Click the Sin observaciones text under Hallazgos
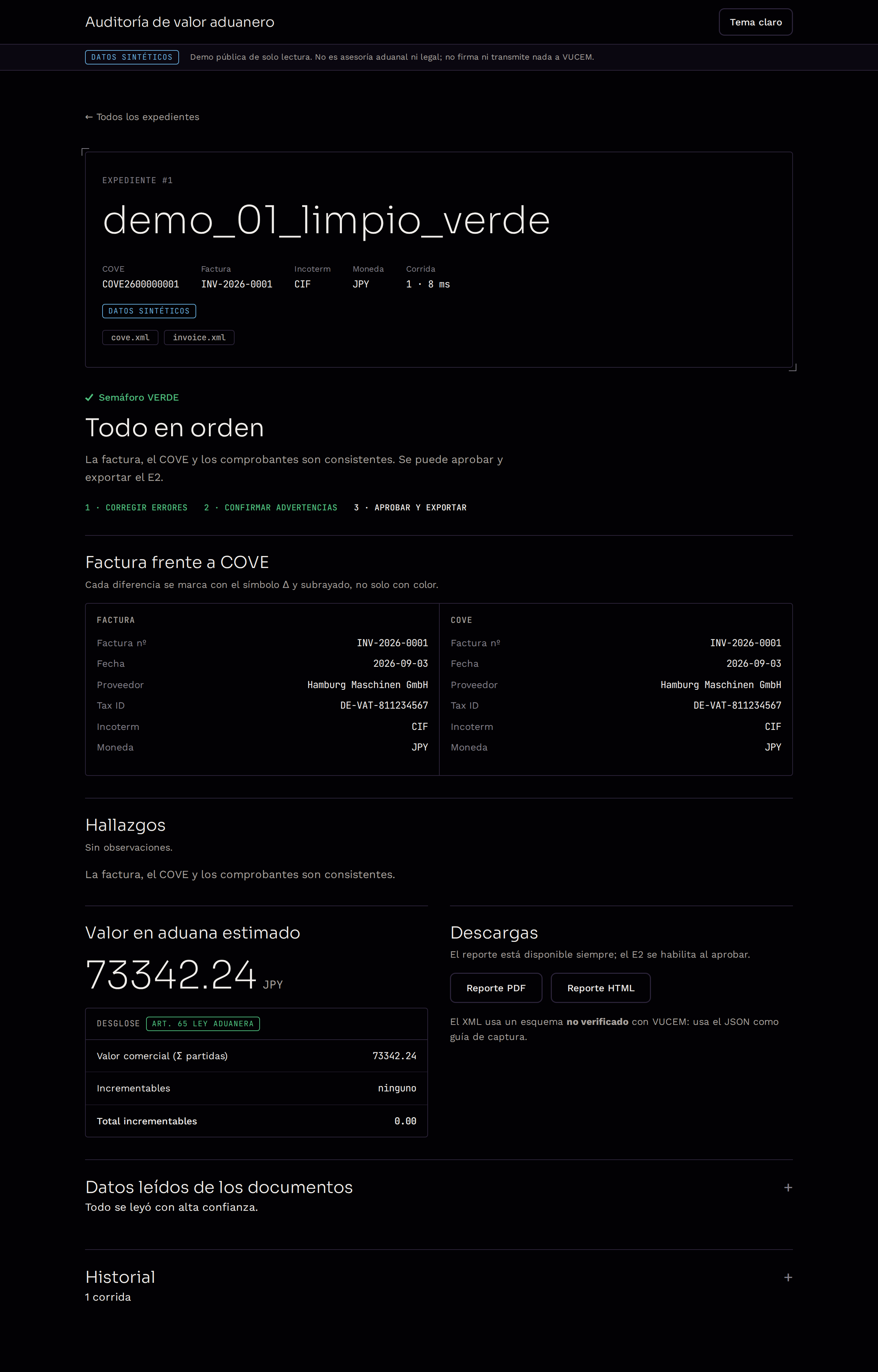The height and width of the screenshot is (1372, 878). (129, 848)
